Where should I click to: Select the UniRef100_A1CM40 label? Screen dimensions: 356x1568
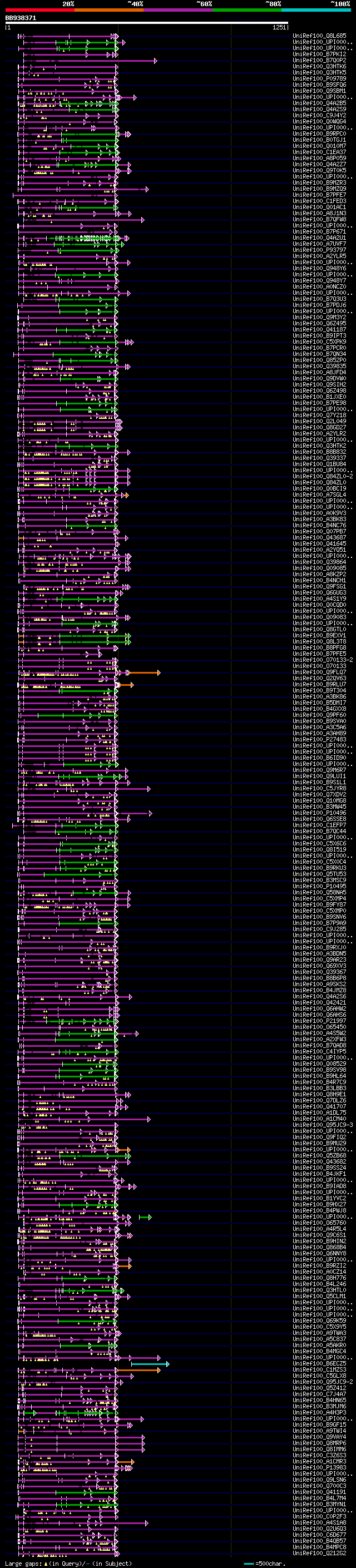[x=319, y=1119]
